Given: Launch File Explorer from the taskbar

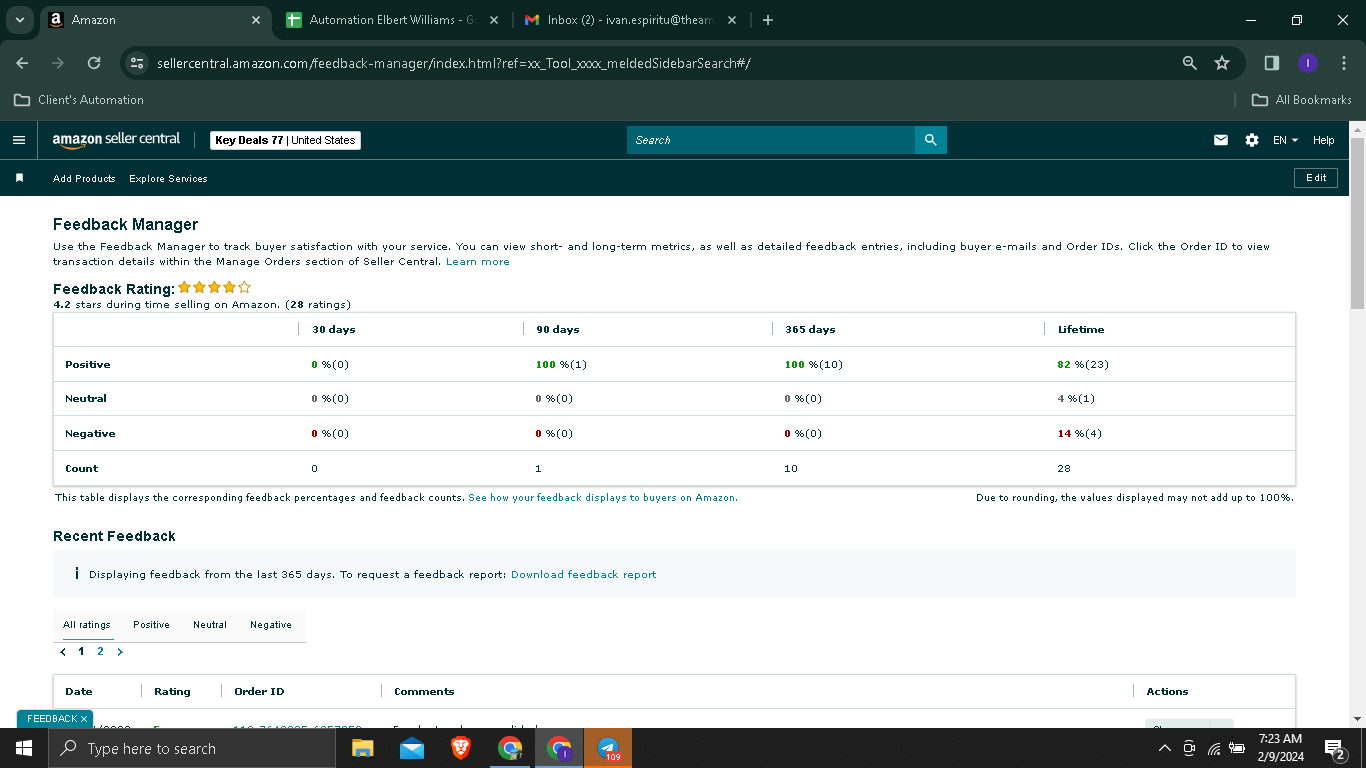Looking at the screenshot, I should pos(362,748).
